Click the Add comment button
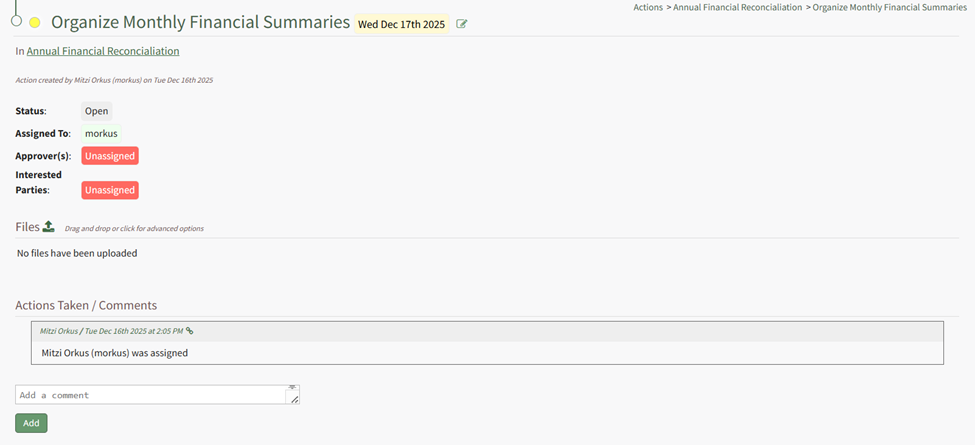Screen dimensions: 975x445 click(31, 423)
